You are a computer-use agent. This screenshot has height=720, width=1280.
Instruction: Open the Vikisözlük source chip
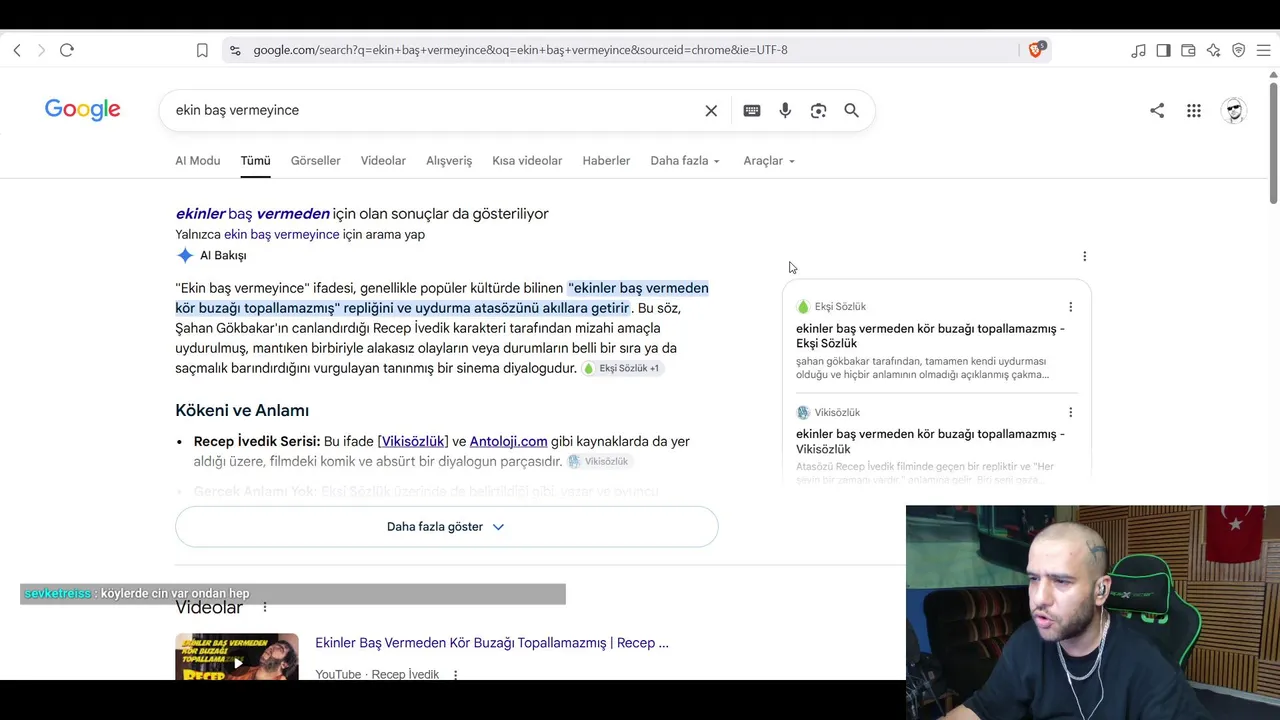tap(598, 461)
